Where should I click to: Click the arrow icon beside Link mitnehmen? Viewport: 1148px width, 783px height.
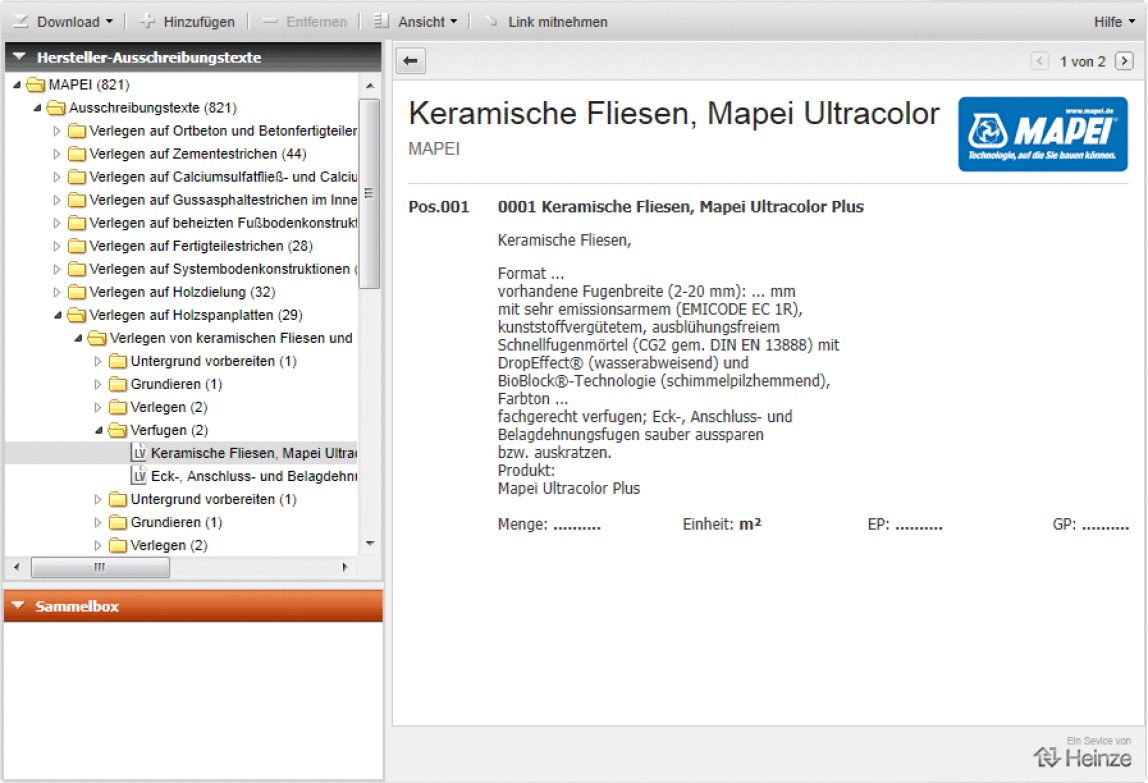tap(491, 21)
